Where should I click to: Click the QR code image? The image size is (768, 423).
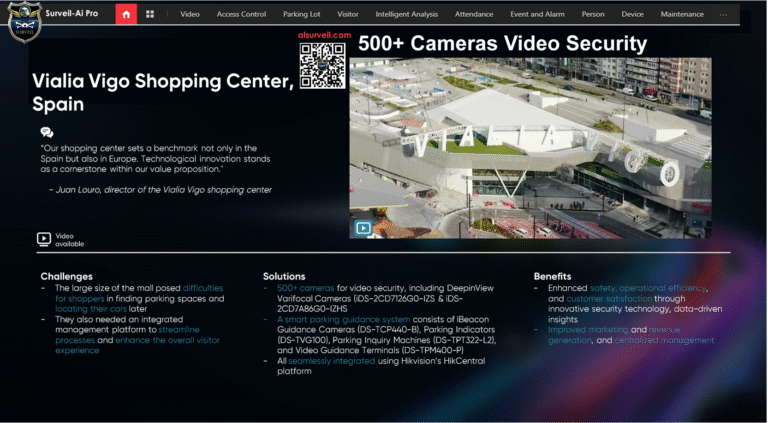[x=322, y=66]
